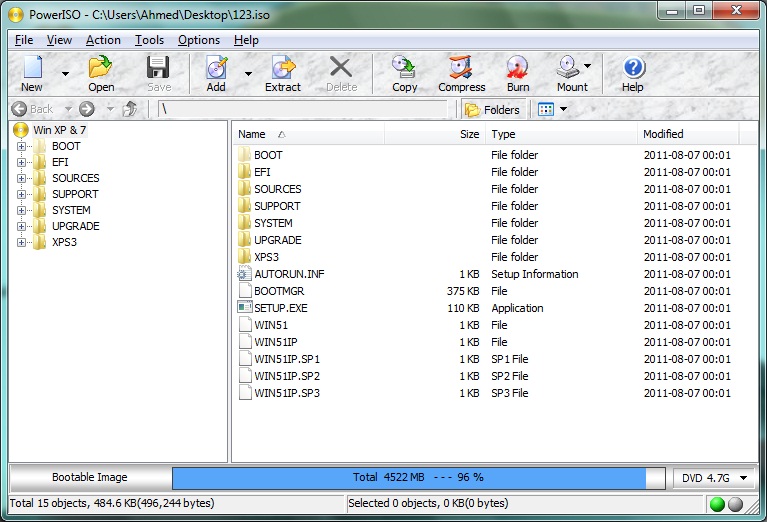Click the Delete X toolbar icon
Viewport: 767px width, 522px height.
[x=341, y=67]
